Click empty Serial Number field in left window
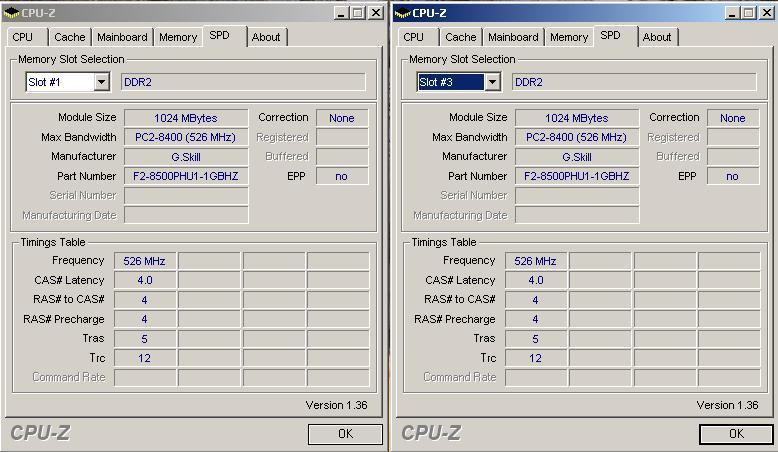This screenshot has width=778, height=452. 186,195
